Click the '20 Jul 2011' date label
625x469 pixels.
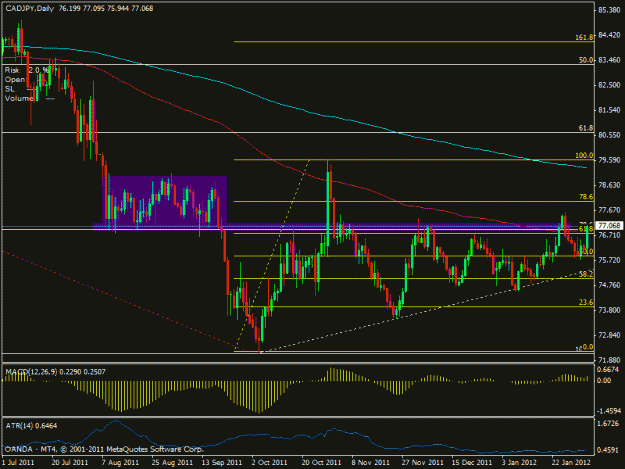[70, 463]
